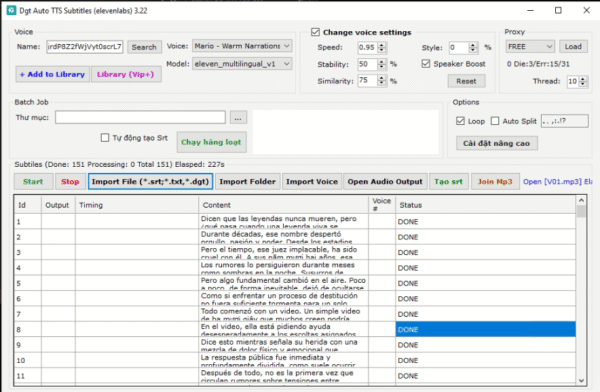600x392 pixels.
Task: Click the Status column header
Action: 485,205
